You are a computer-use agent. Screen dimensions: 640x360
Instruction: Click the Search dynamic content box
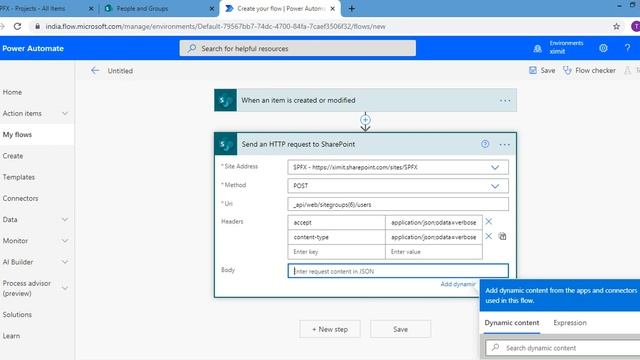click(563, 348)
